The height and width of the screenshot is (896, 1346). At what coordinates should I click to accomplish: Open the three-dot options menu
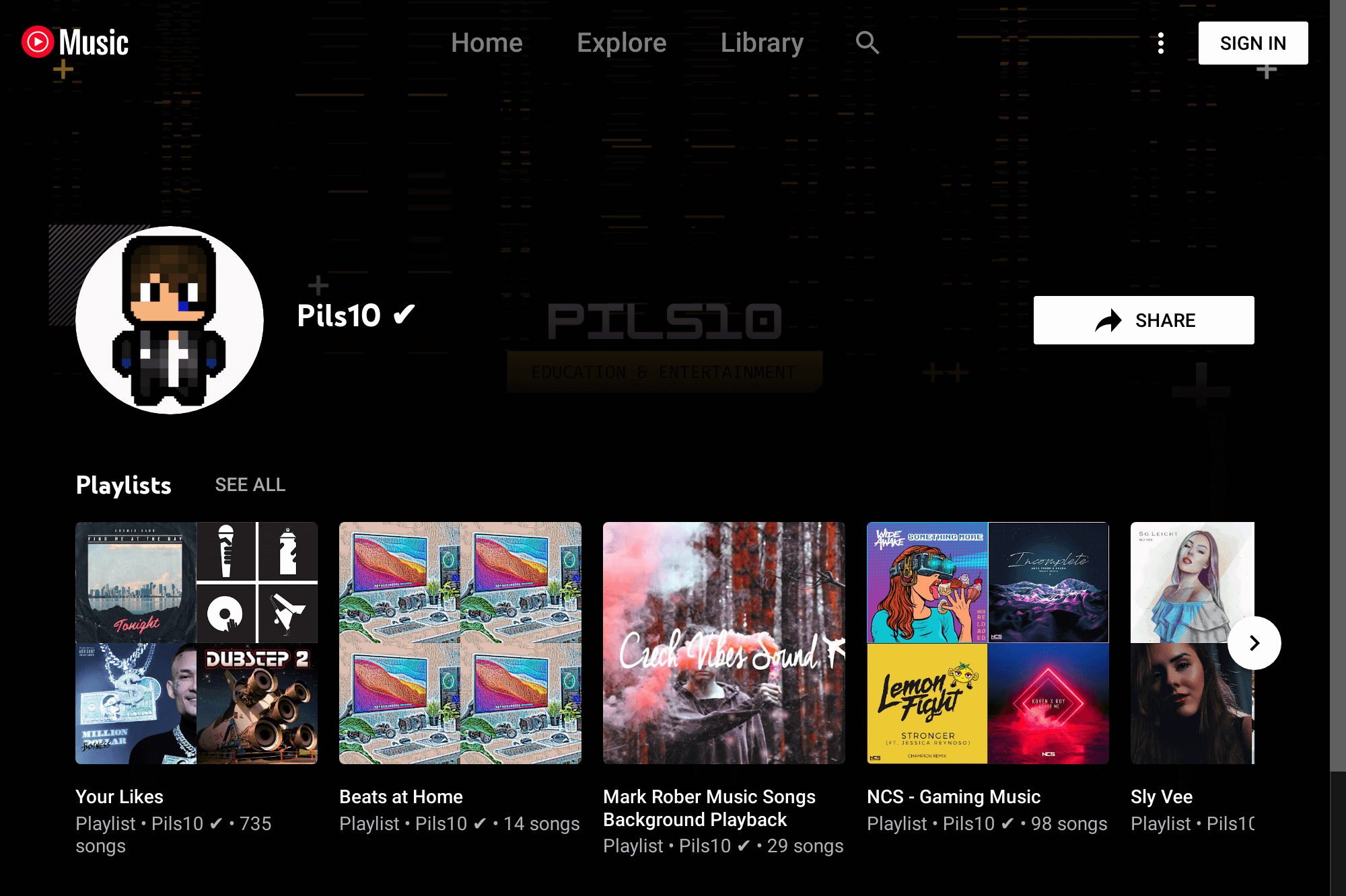[x=1161, y=43]
